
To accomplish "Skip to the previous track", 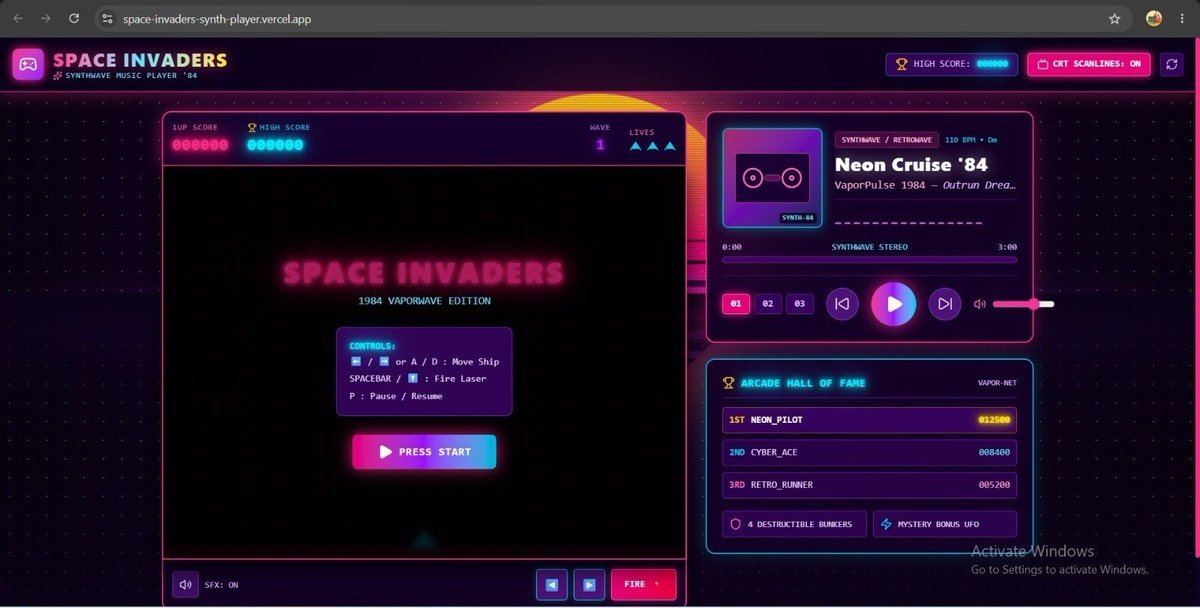I will (x=842, y=304).
